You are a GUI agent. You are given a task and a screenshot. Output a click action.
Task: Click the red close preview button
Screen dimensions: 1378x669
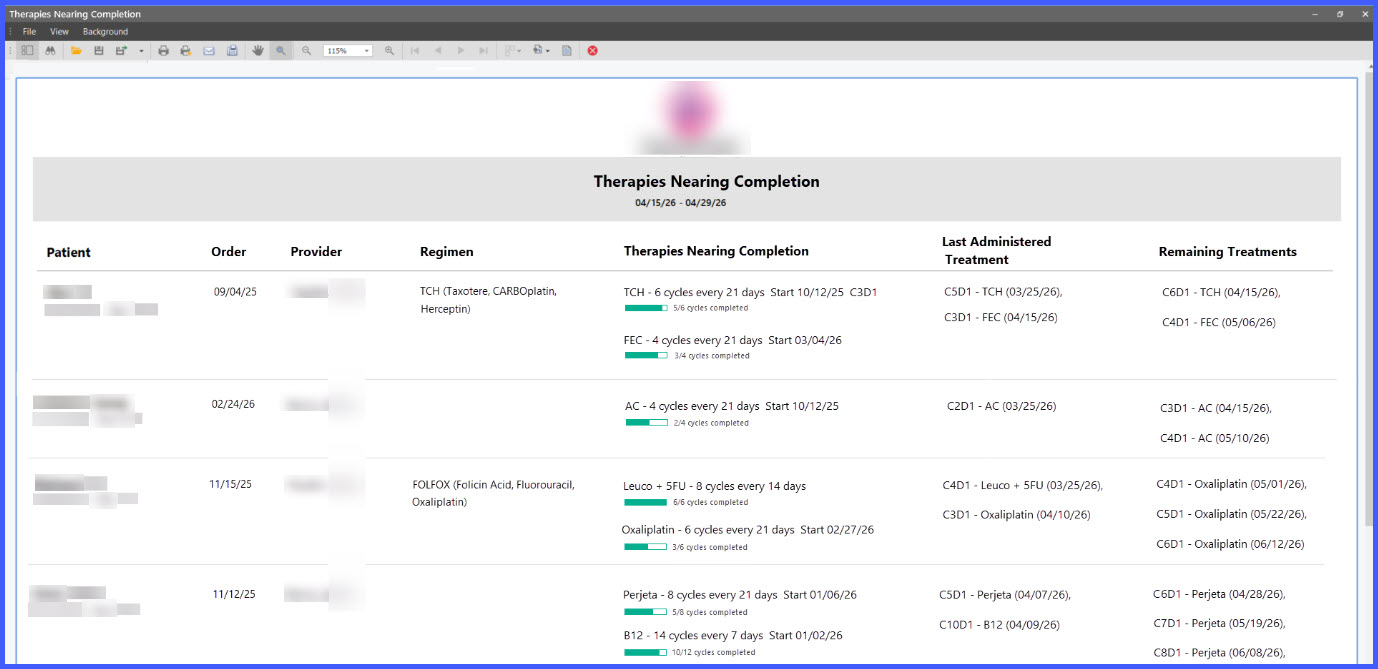(x=592, y=50)
